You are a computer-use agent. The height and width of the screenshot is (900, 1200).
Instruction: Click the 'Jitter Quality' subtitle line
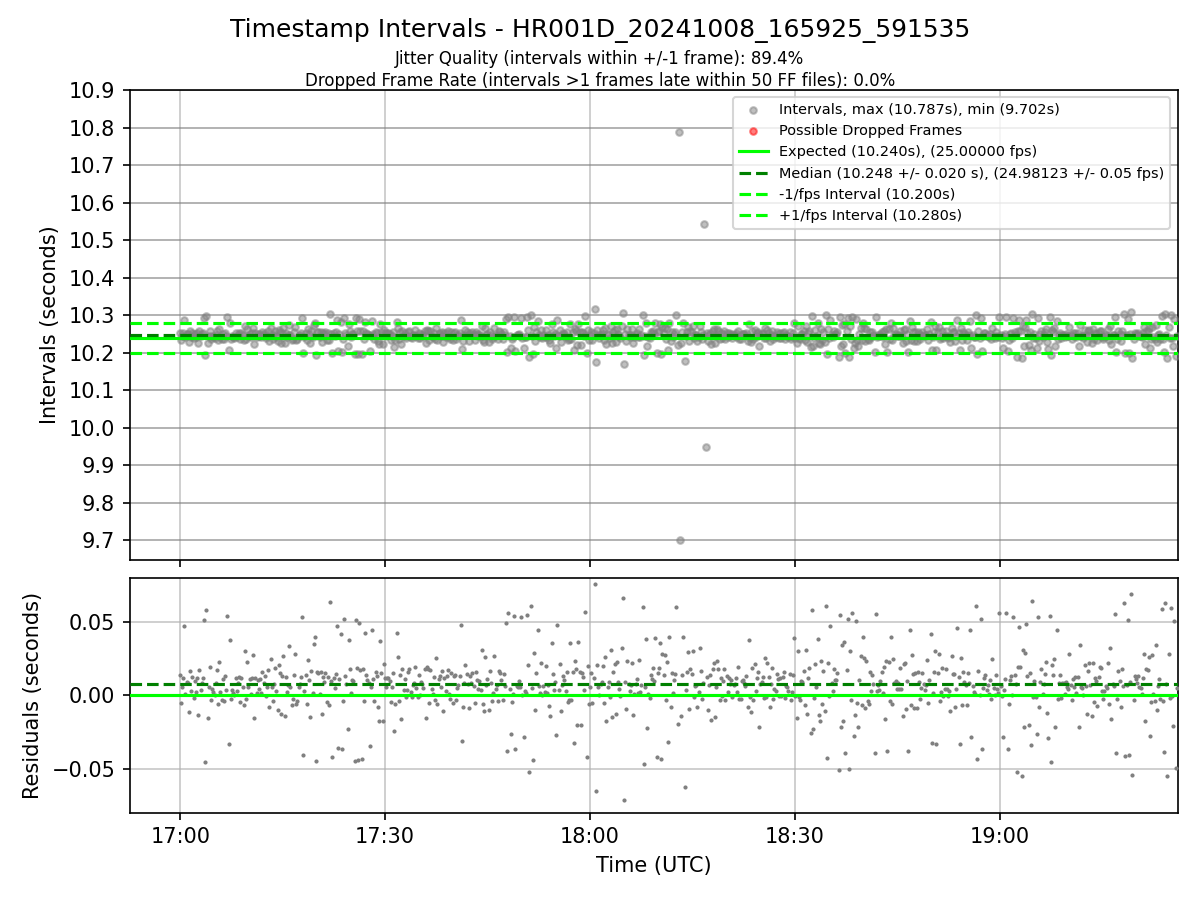[599, 58]
